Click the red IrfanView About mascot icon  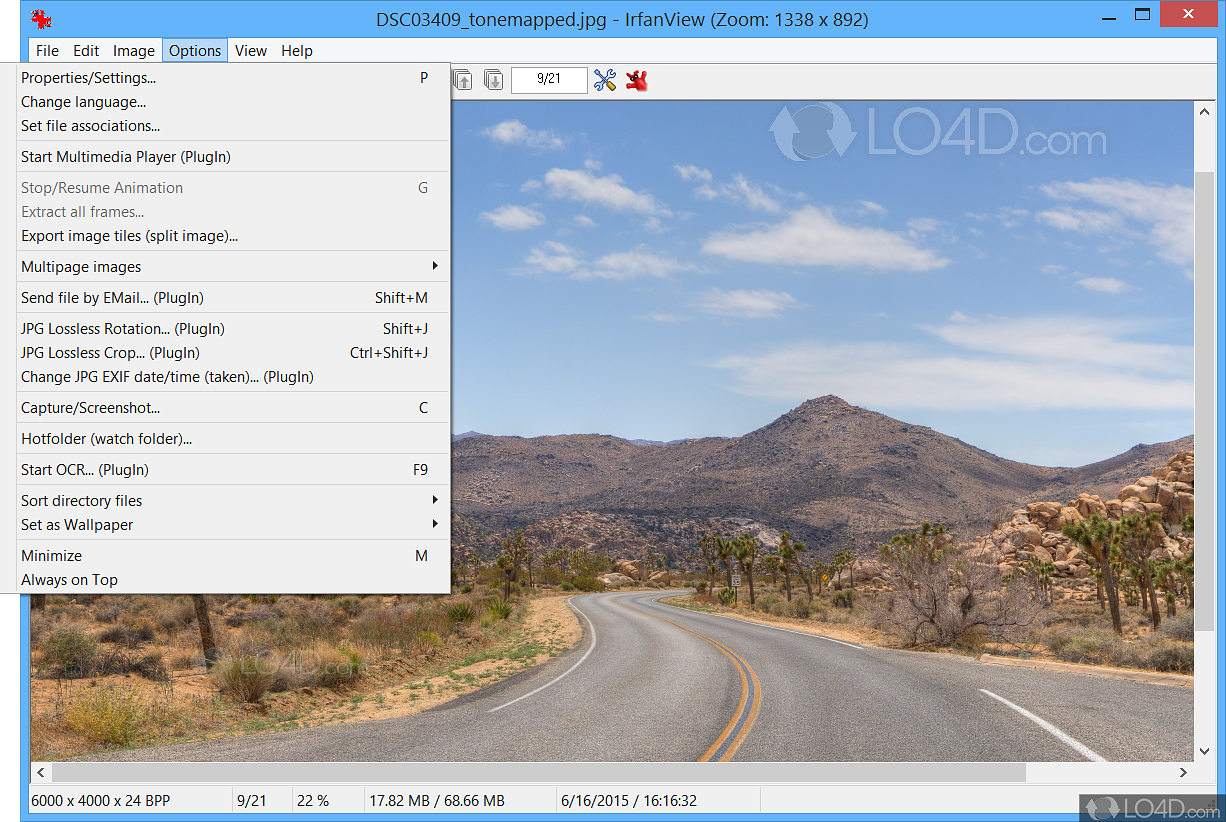(x=637, y=80)
